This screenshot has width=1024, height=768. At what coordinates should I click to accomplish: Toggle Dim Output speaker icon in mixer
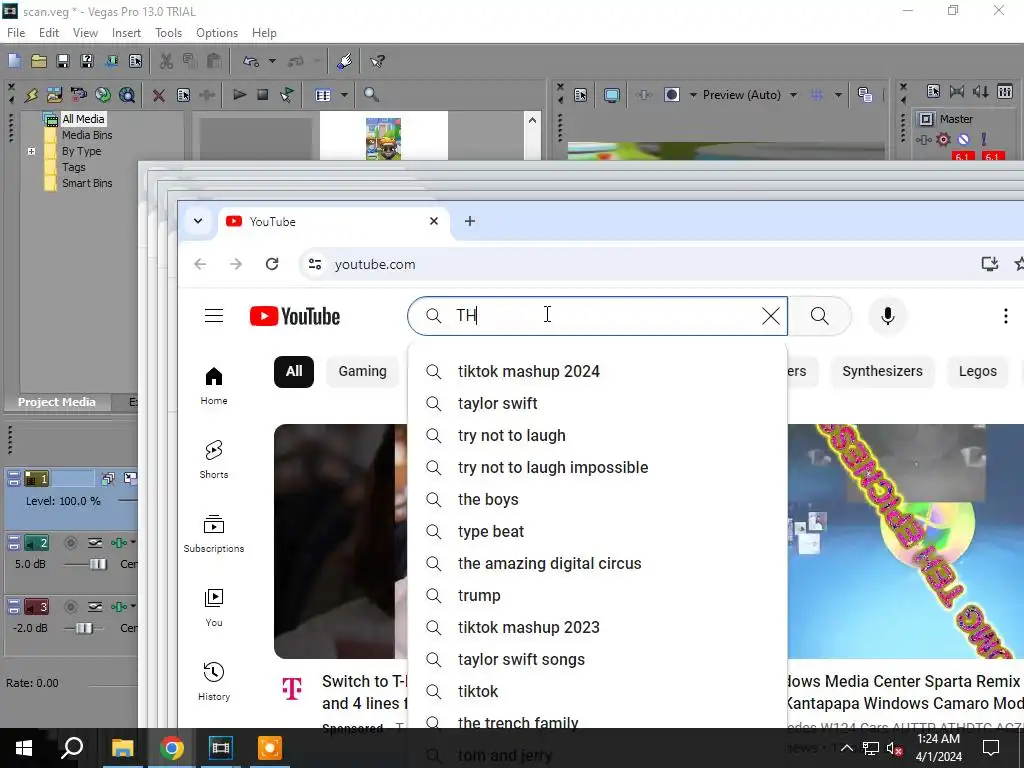point(981,91)
